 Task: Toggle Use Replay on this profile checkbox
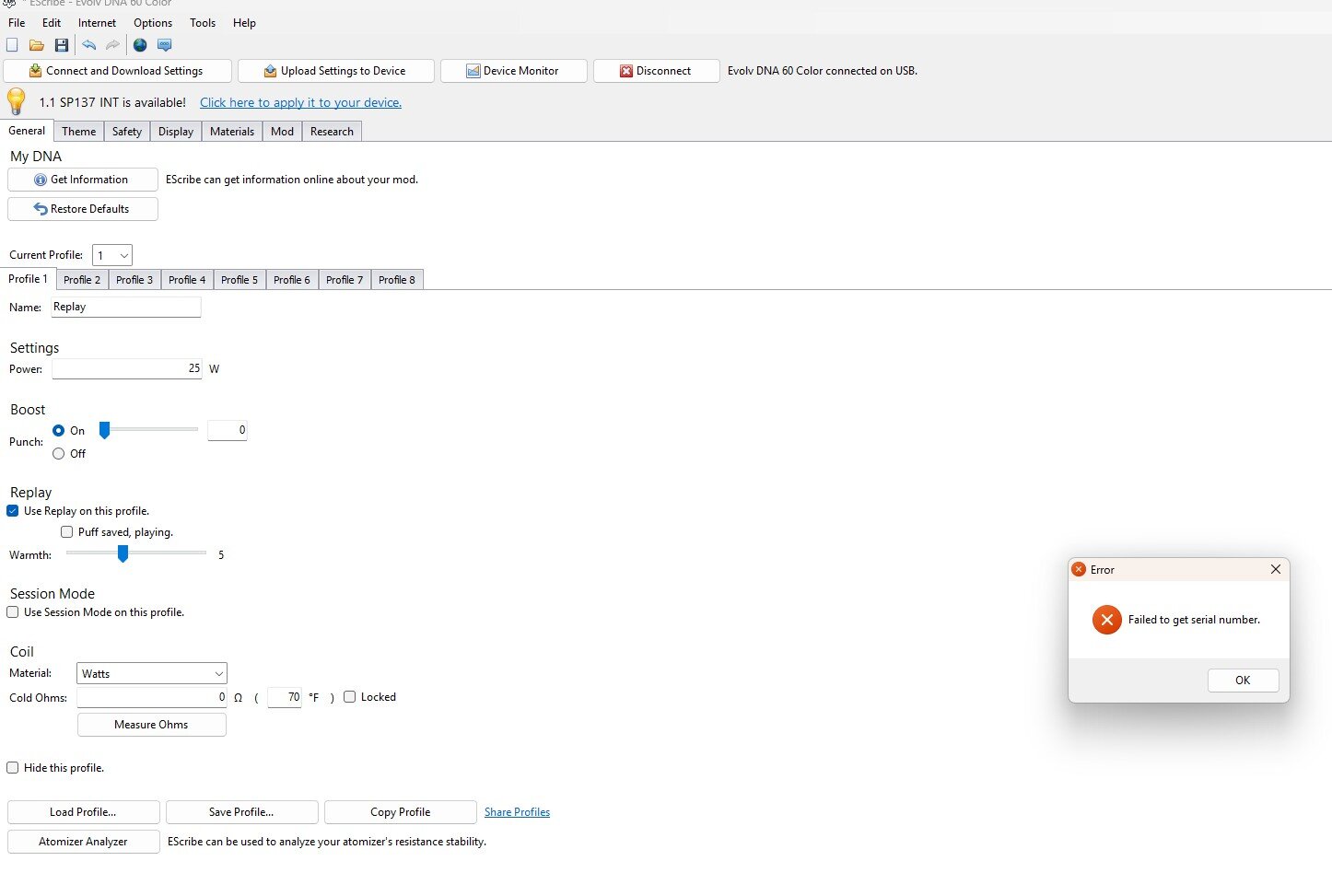[x=13, y=511]
